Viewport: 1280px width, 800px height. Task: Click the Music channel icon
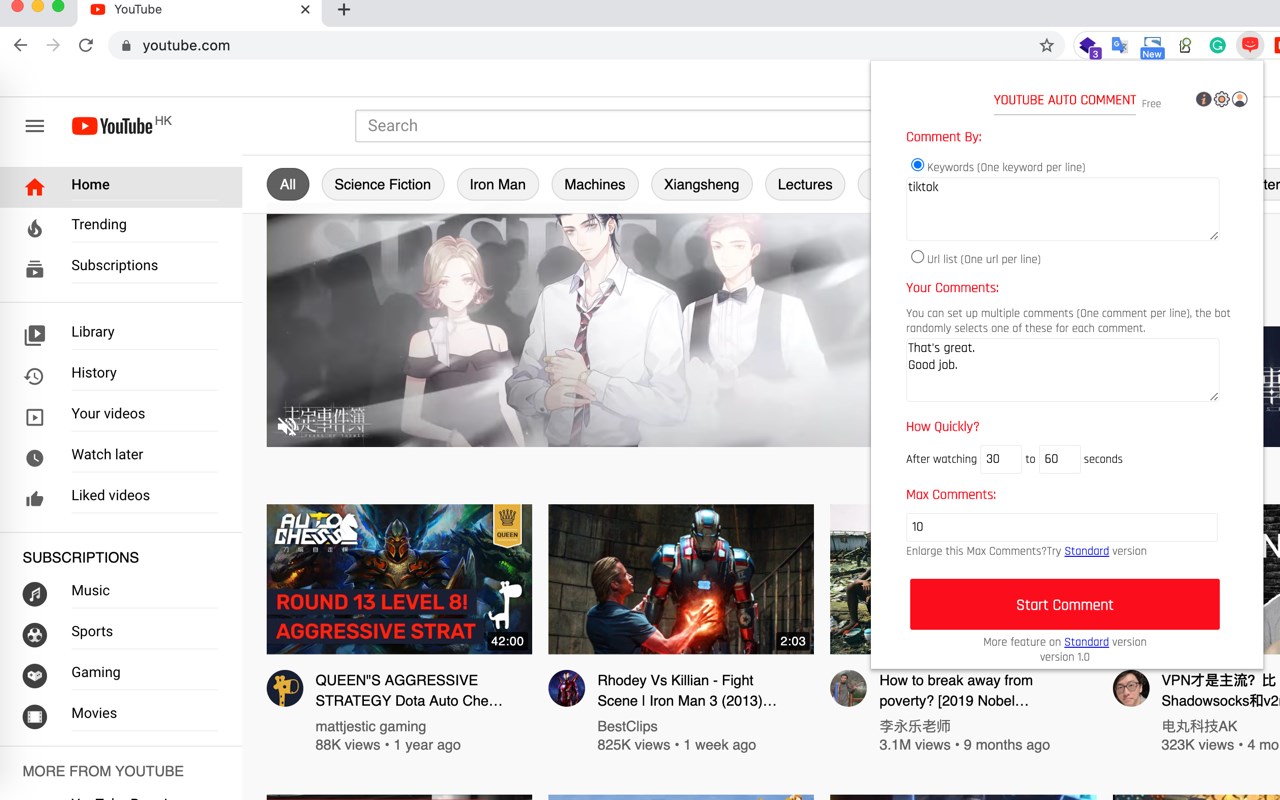tap(35, 594)
